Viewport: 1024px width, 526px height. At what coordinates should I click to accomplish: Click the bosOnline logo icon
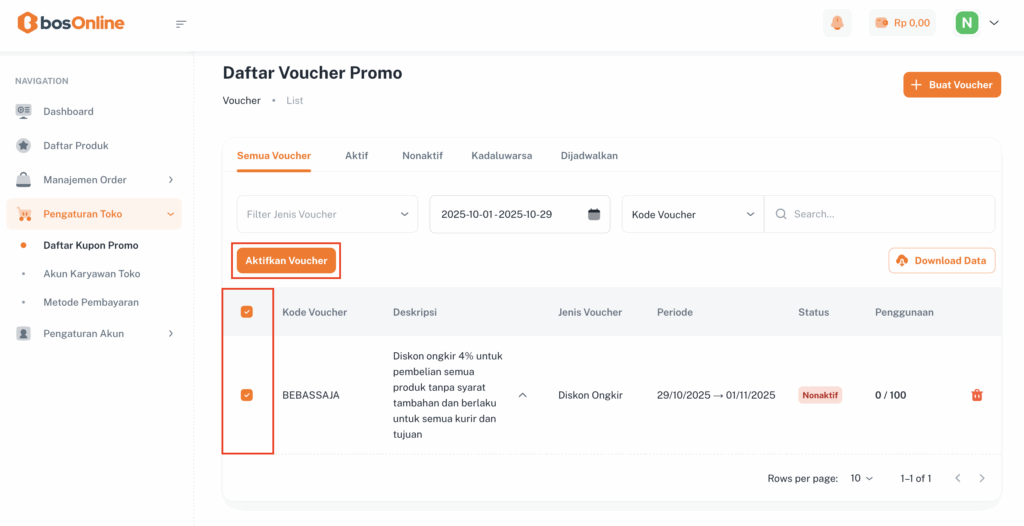tap(27, 23)
